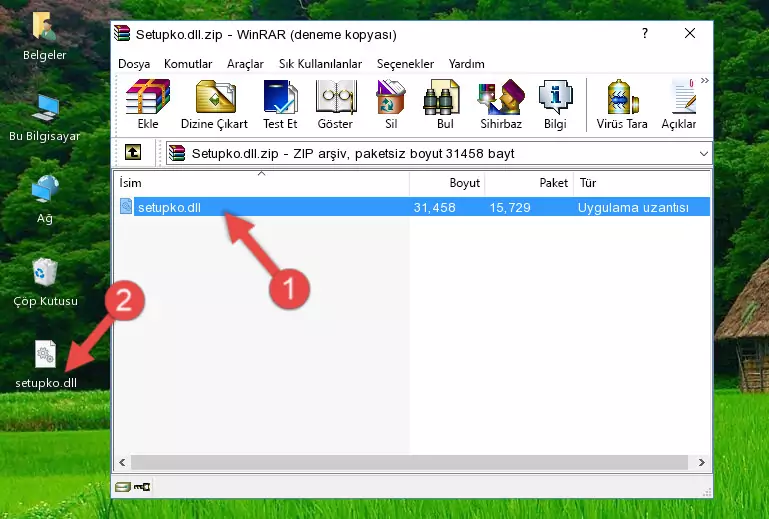Image resolution: width=769 pixels, height=519 pixels.
Task: Click the horizontal scrollbar right arrow
Action: coord(702,462)
